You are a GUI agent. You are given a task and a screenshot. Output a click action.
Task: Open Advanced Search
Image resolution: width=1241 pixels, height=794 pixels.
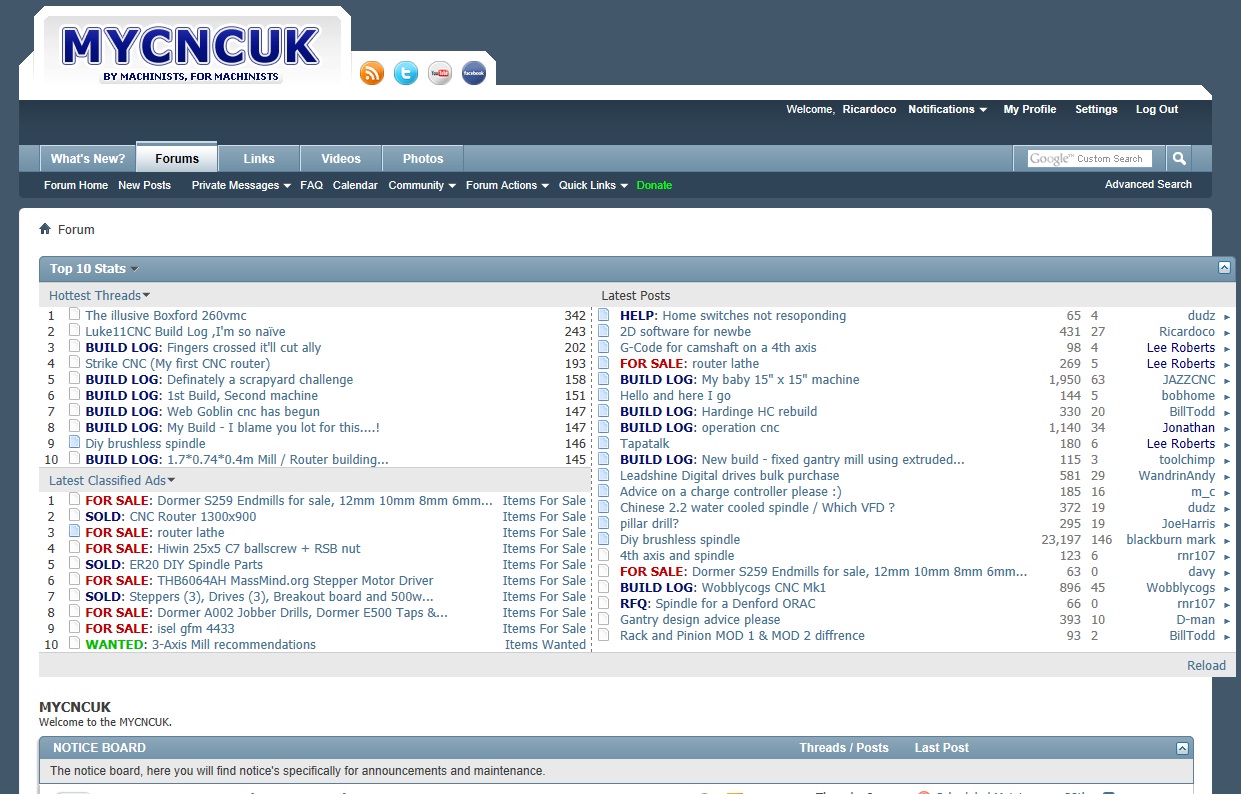click(1148, 184)
